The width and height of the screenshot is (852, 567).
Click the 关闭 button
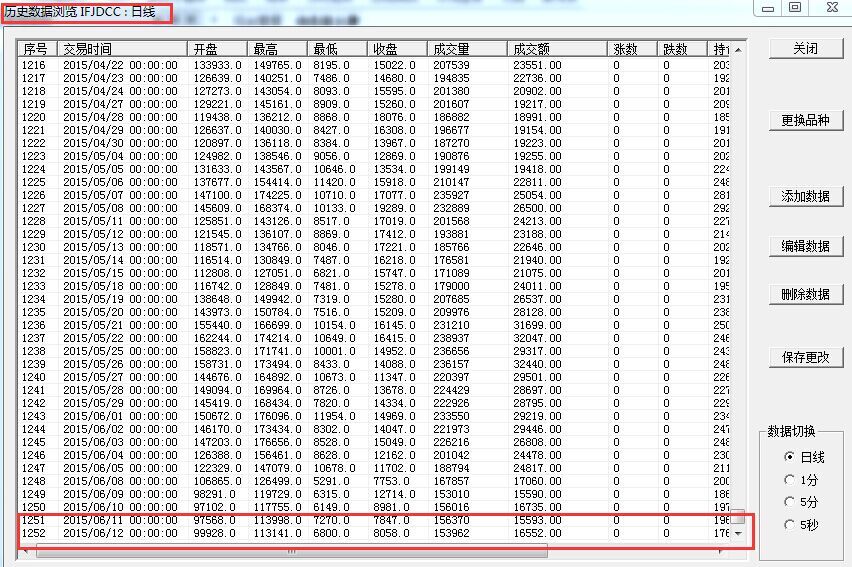[805, 48]
